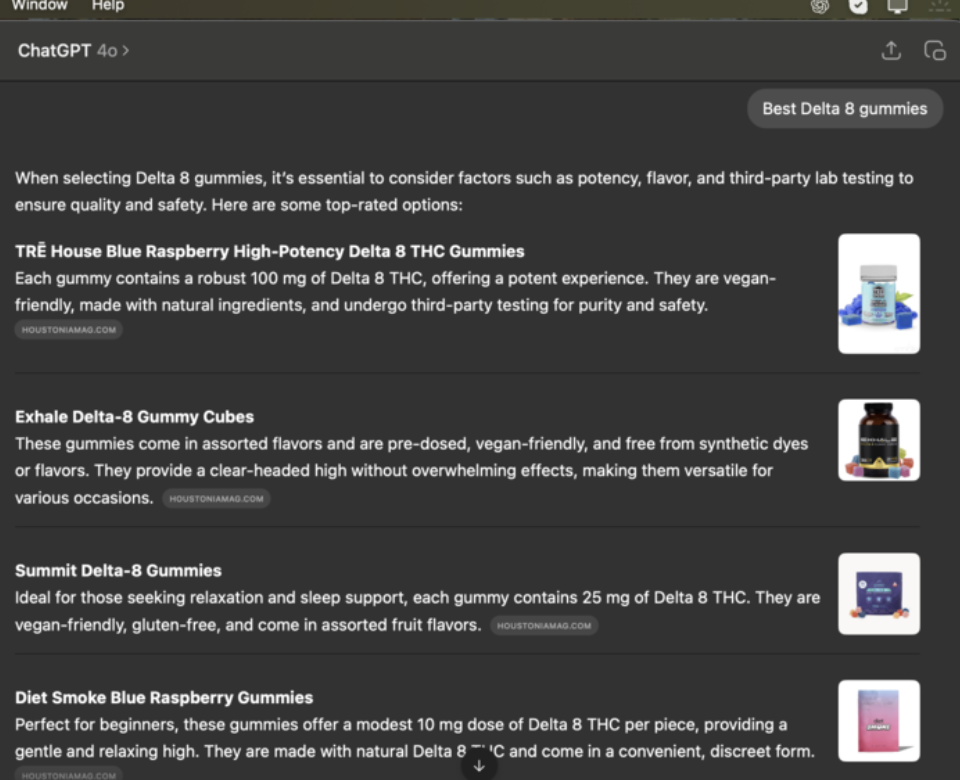Click the checkmark icon in menu bar
960x780 pixels.
[x=858, y=6]
